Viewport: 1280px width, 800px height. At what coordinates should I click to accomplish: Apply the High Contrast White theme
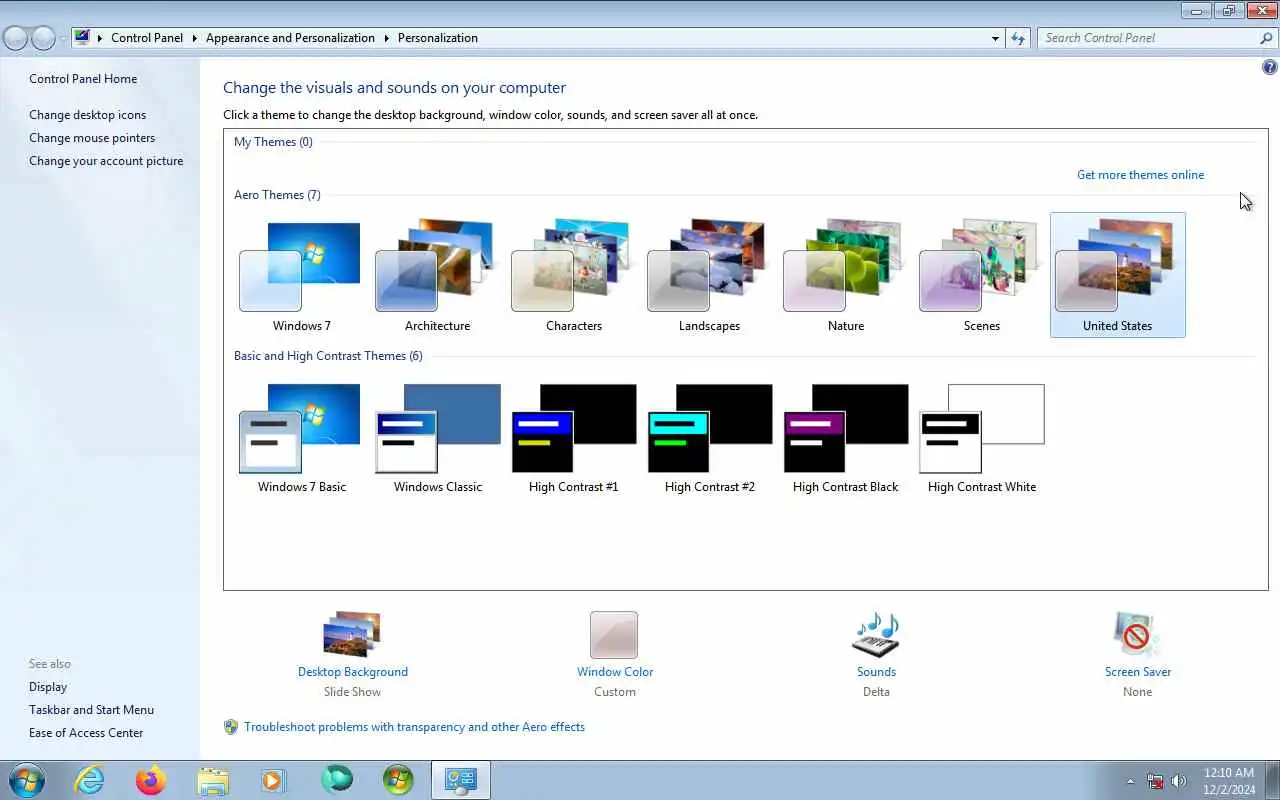[981, 437]
